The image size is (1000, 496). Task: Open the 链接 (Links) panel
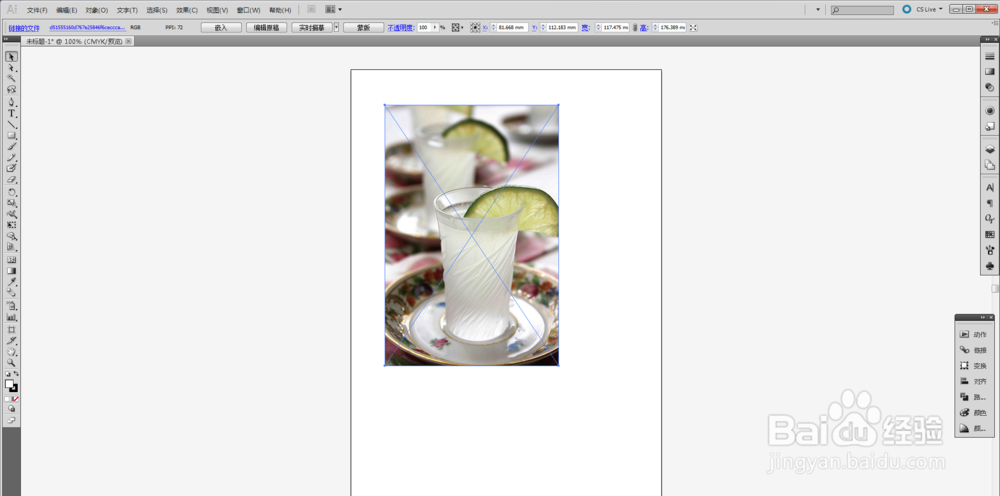point(974,350)
